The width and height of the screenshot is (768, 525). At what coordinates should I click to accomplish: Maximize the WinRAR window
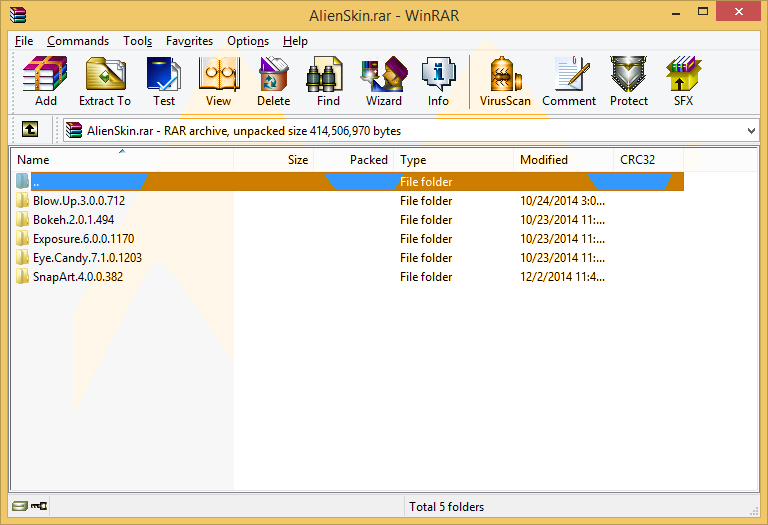[x=703, y=12]
